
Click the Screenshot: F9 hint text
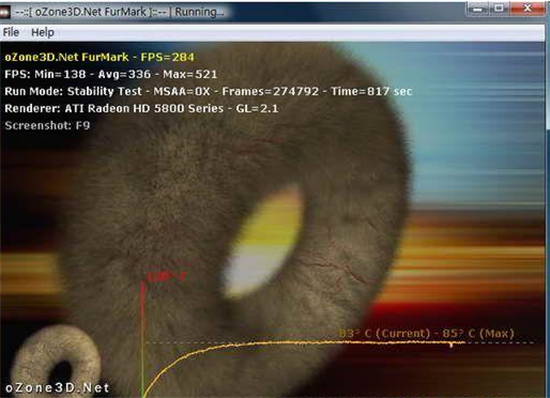(47, 126)
